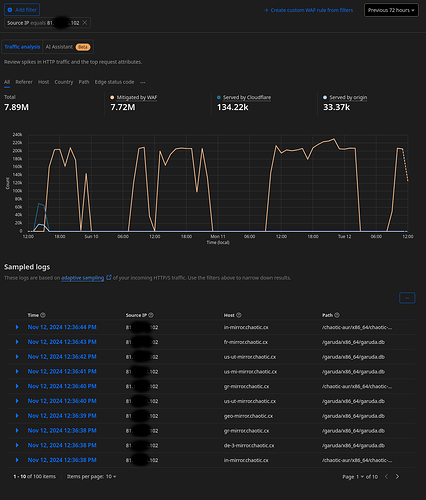Click the Path column help icon
This screenshot has width=426, height=500.
[337, 315]
